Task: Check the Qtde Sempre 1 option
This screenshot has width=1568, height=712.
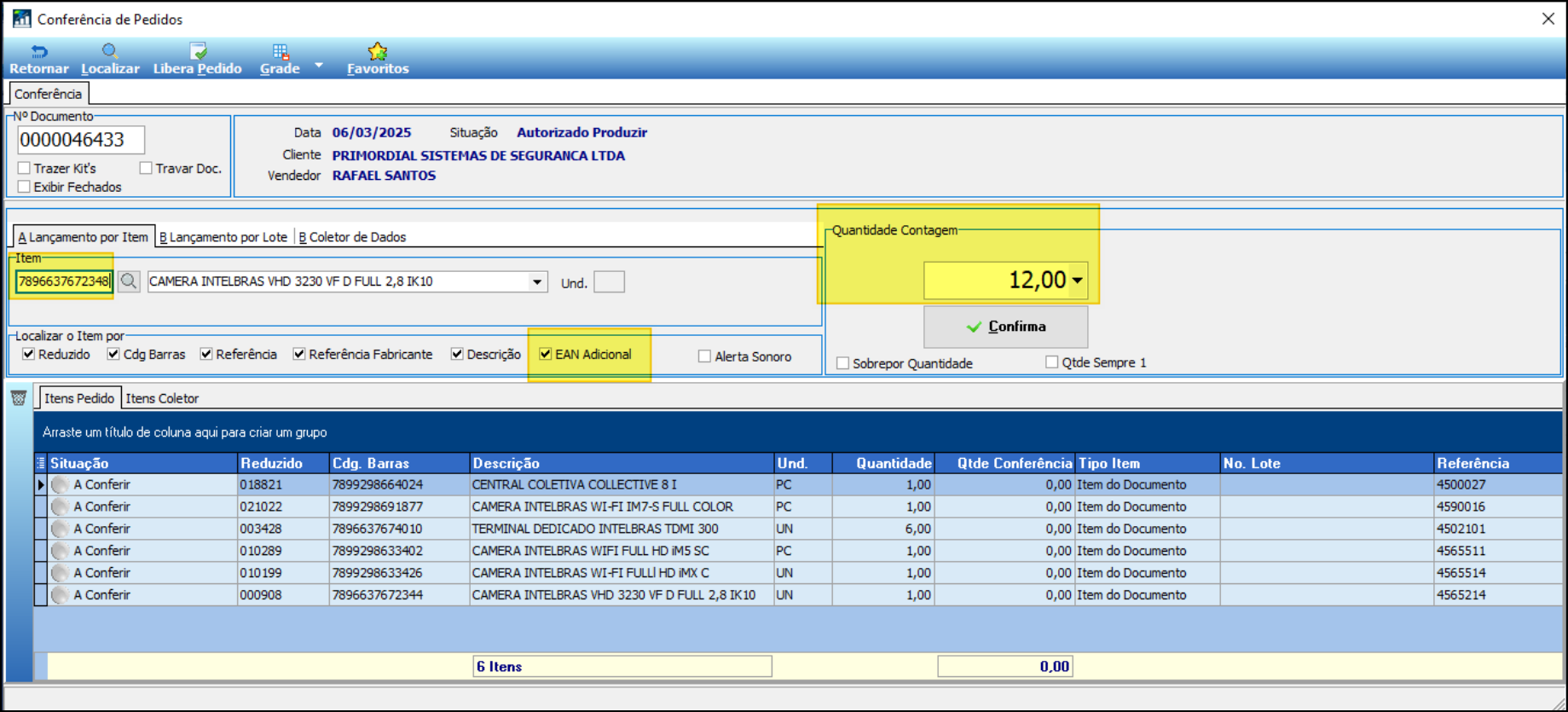Action: [1051, 362]
